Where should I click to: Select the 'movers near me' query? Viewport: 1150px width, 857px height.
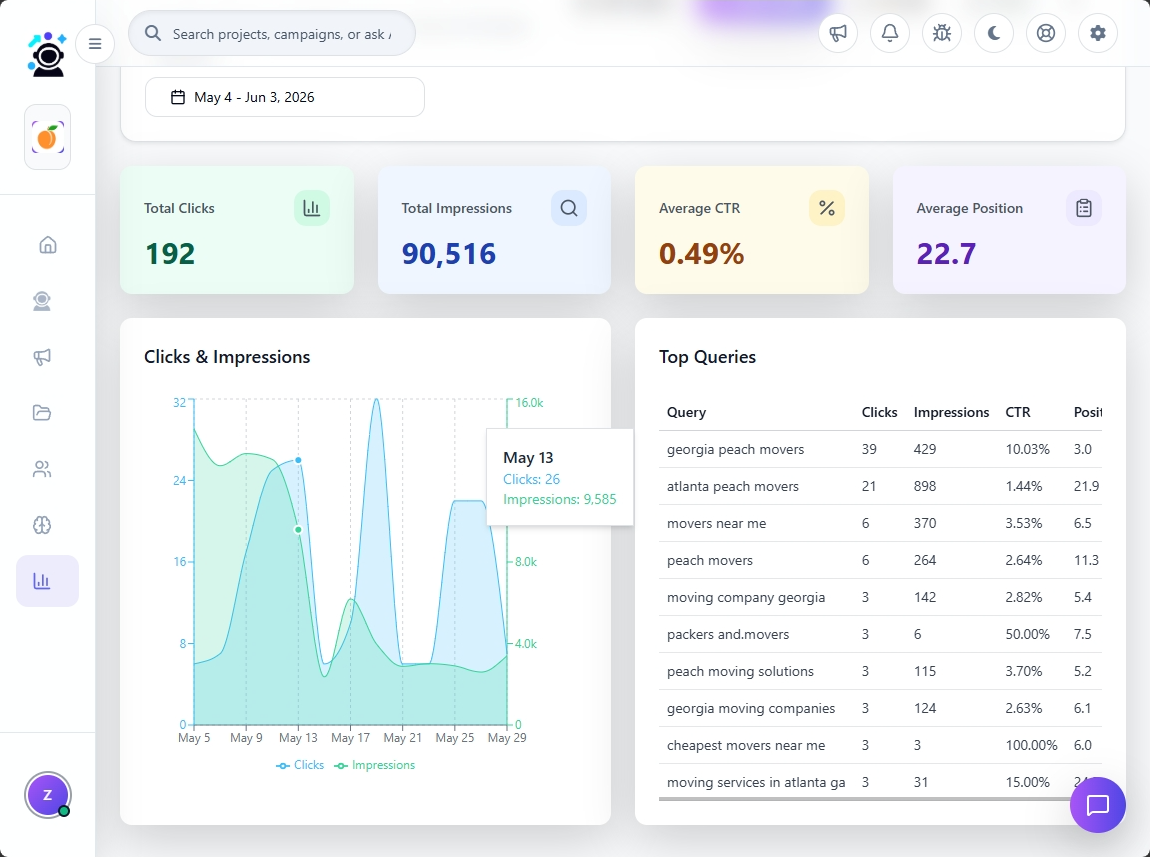click(717, 523)
